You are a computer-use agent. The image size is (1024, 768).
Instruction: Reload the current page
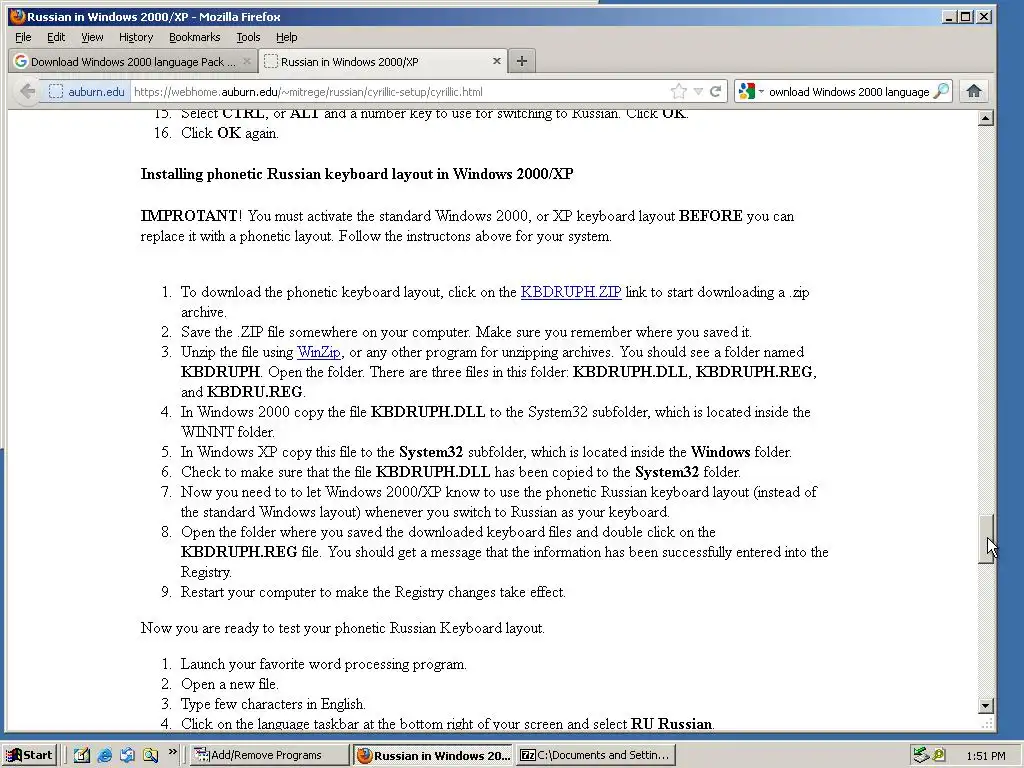click(716, 91)
